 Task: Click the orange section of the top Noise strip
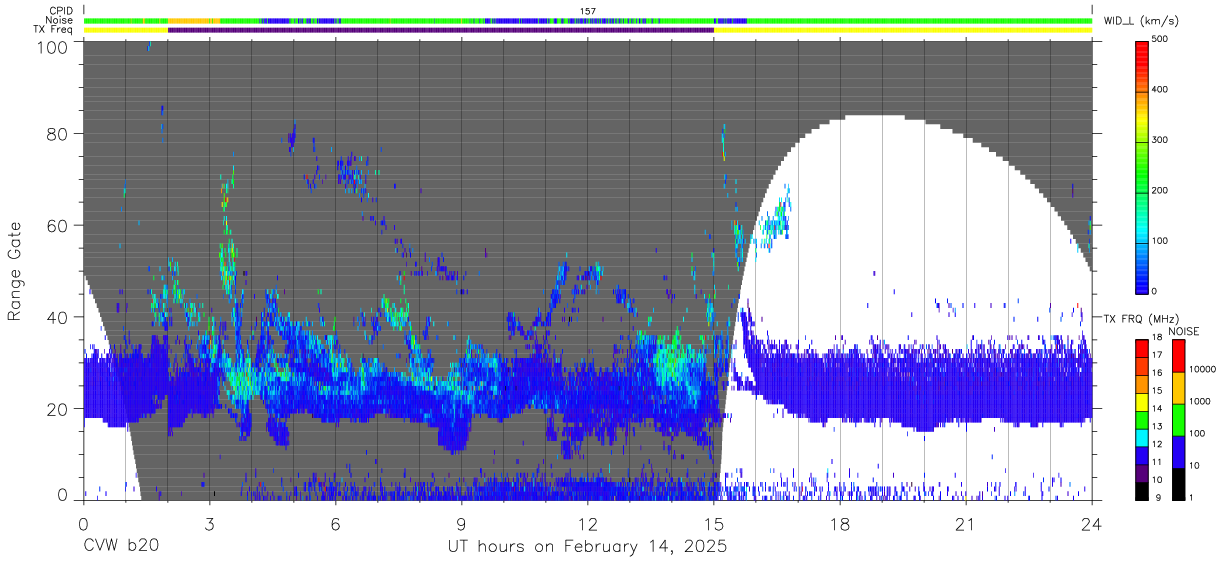pos(194,20)
